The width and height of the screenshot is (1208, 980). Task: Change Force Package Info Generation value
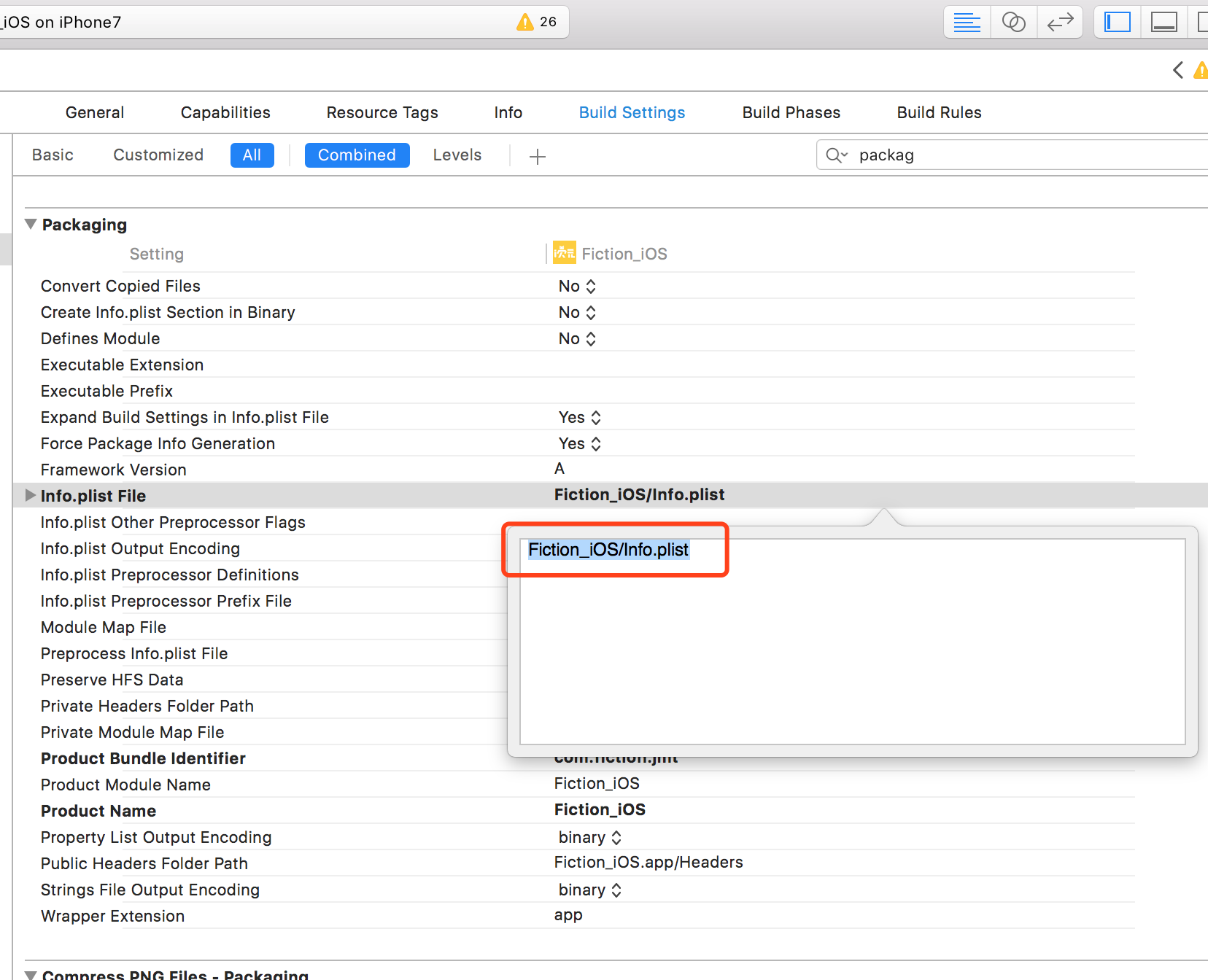pyautogui.click(x=580, y=443)
